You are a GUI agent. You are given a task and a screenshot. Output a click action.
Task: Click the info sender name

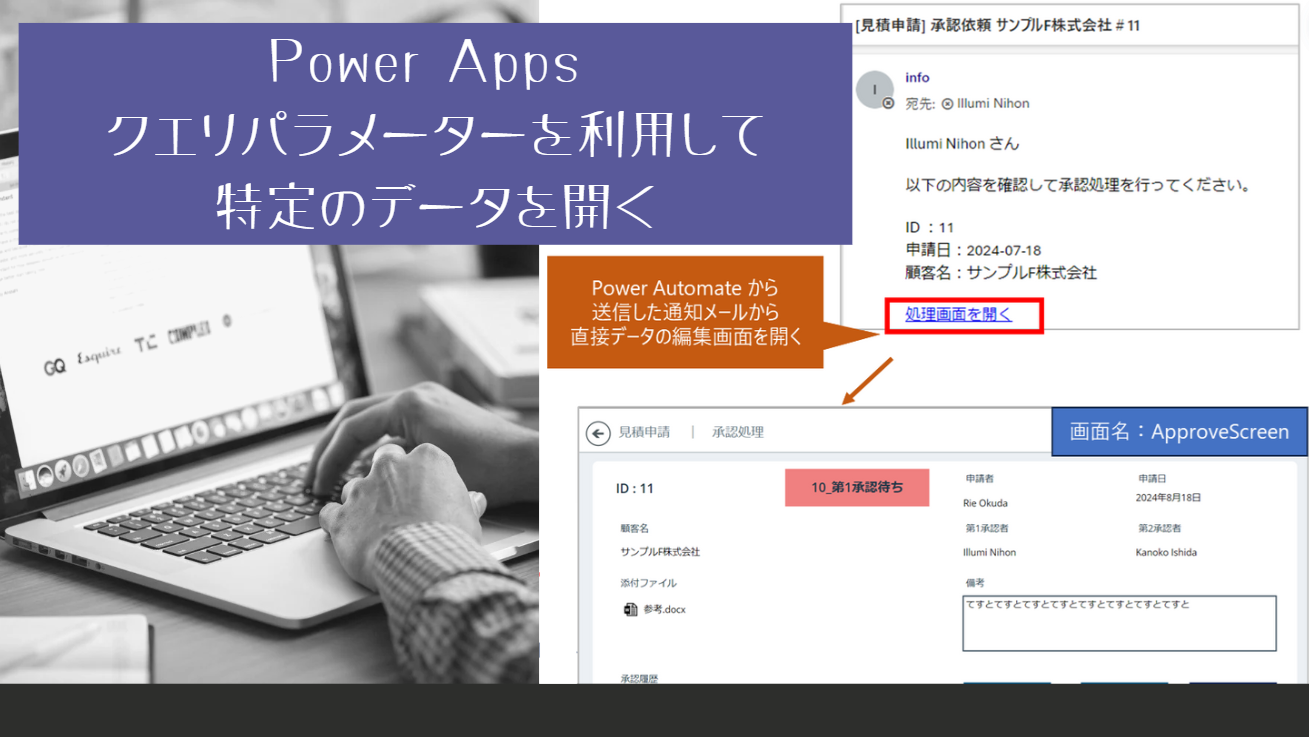tap(916, 77)
